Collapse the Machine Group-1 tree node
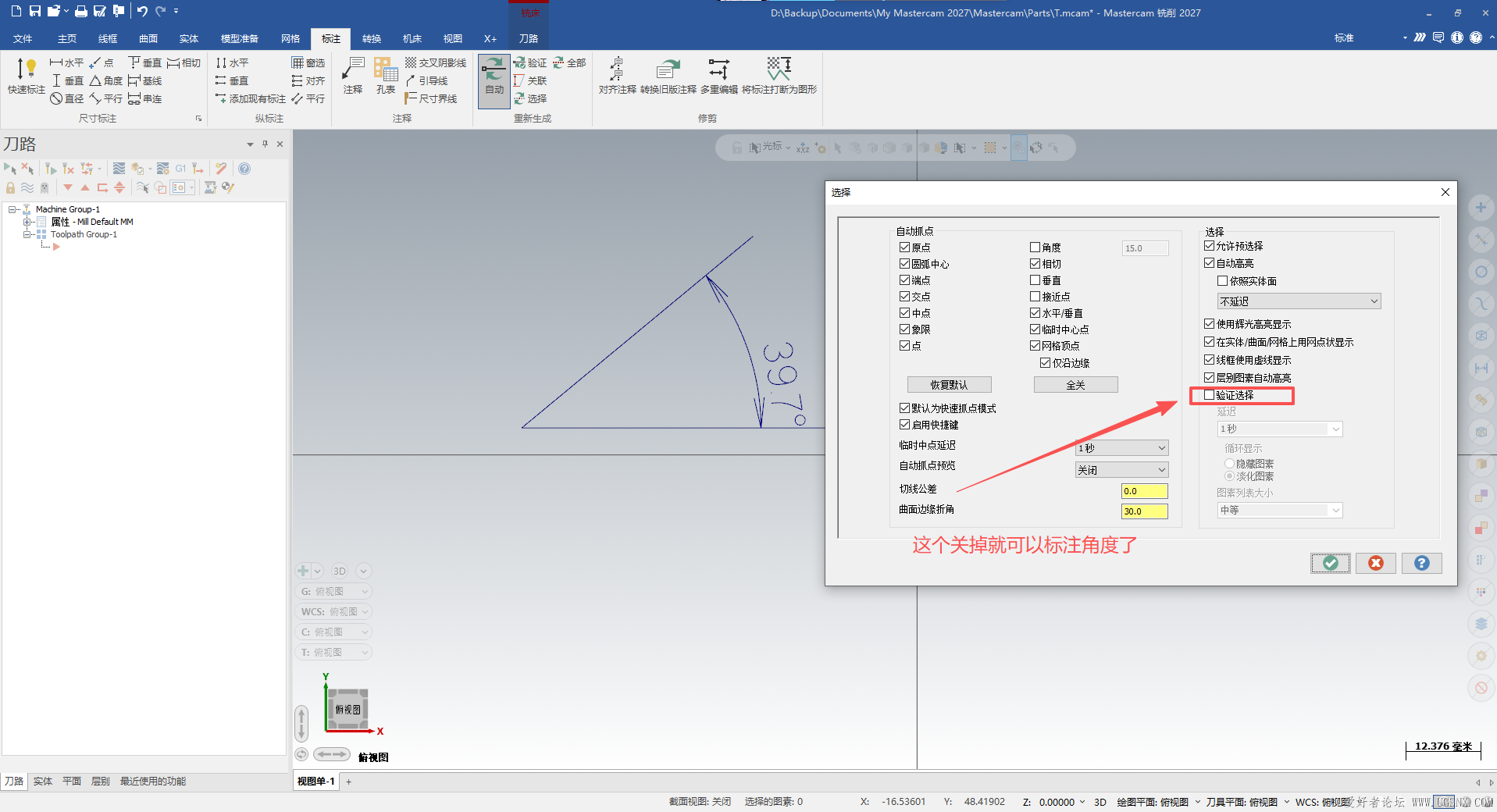This screenshot has height=812, width=1497. (x=12, y=209)
